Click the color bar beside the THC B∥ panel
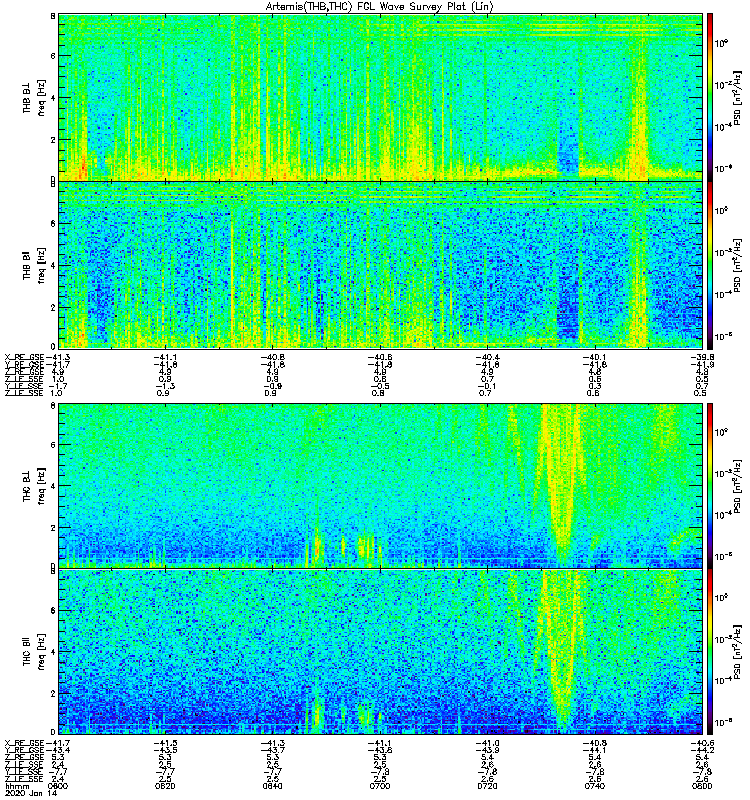This screenshot has height=800, width=750. tap(710, 652)
